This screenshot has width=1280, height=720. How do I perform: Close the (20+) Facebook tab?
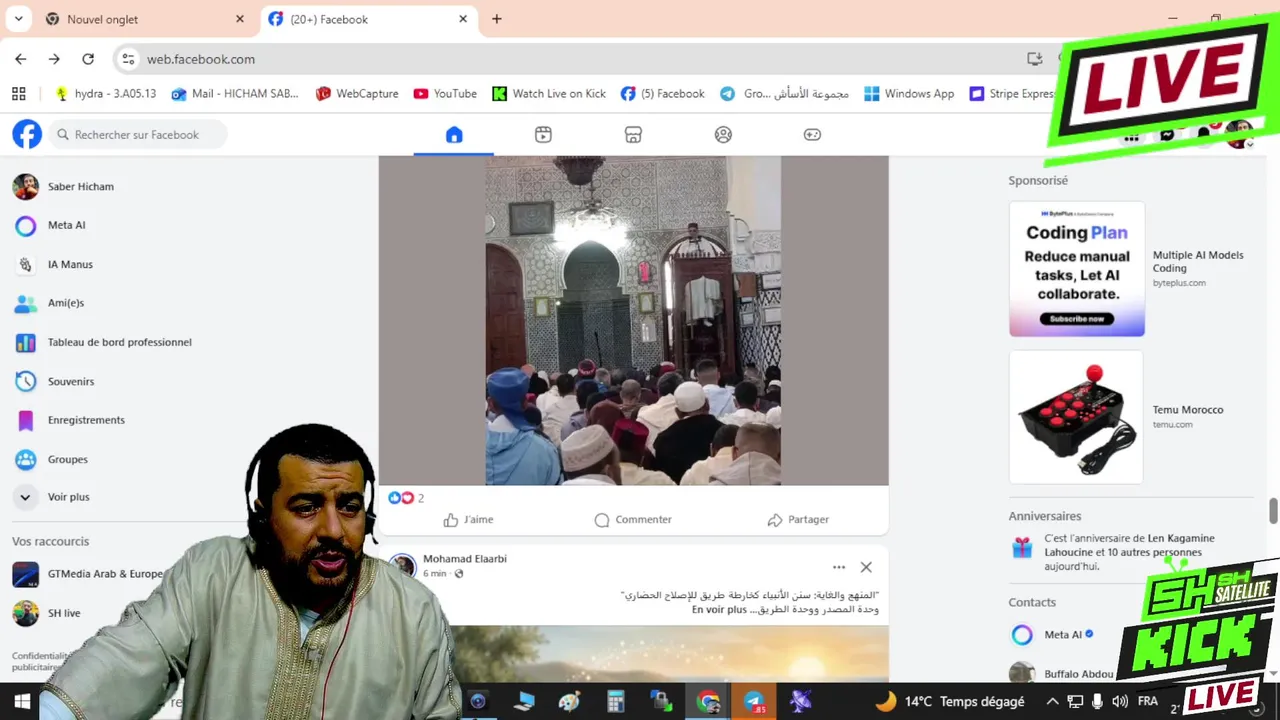tap(463, 19)
